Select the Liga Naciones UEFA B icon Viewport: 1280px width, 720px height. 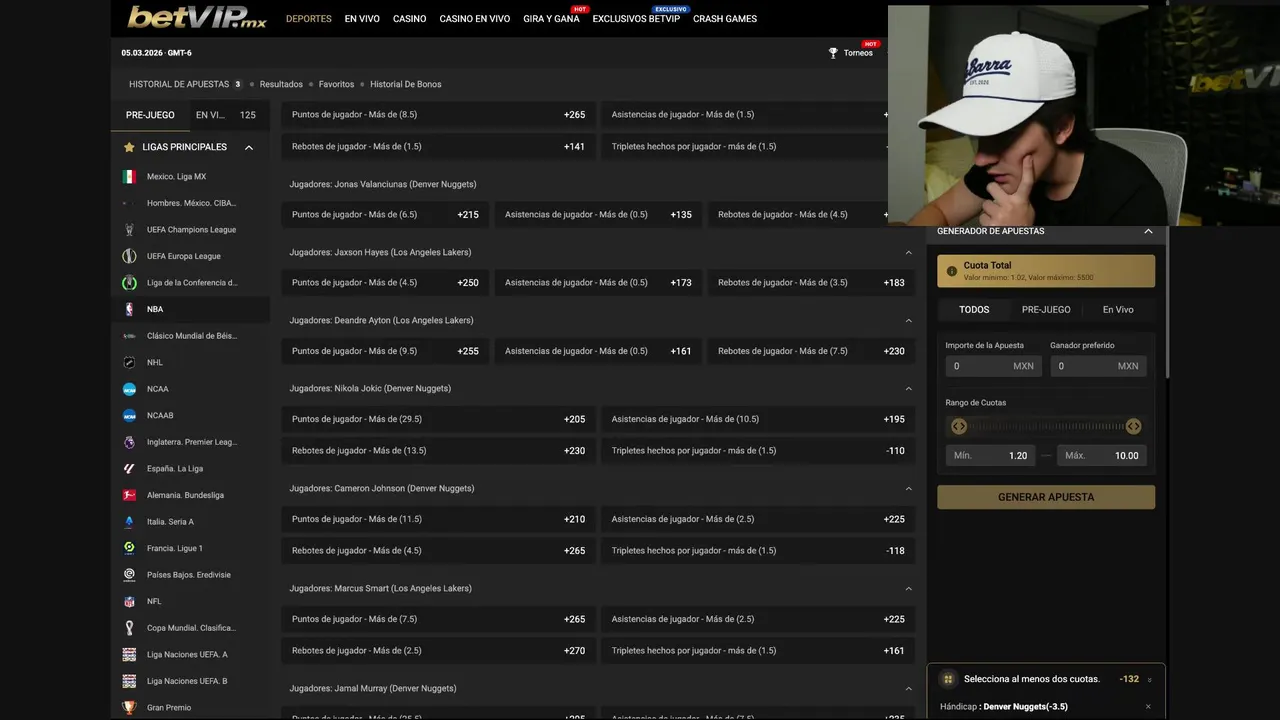click(129, 681)
